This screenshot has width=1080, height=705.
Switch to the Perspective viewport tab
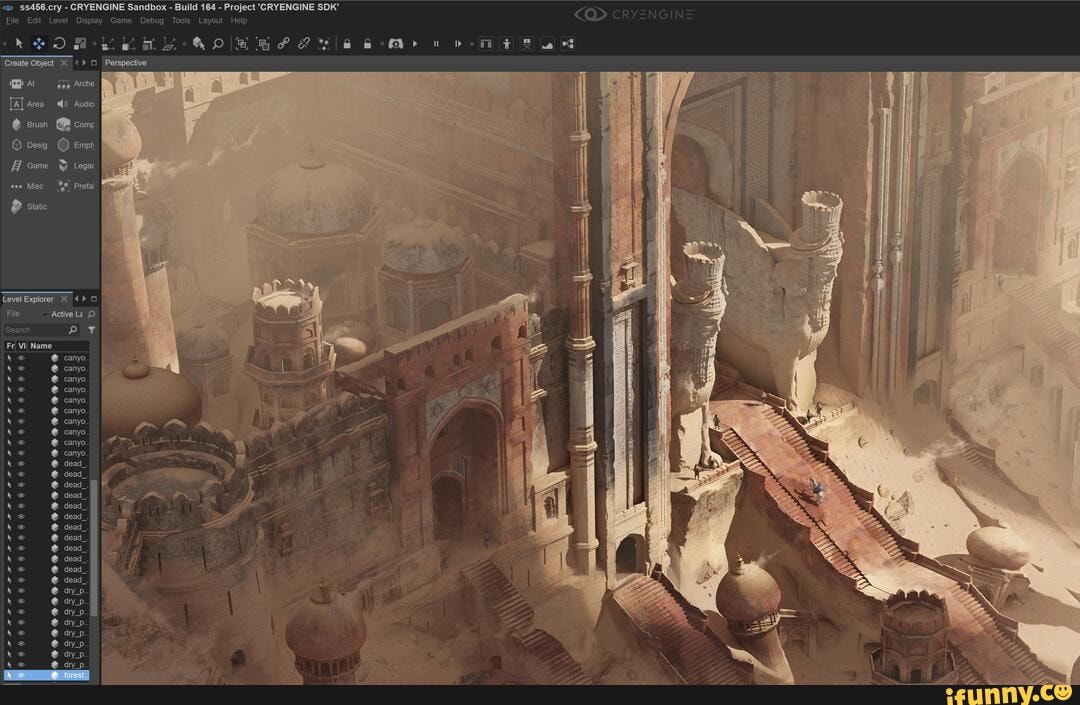(x=126, y=63)
